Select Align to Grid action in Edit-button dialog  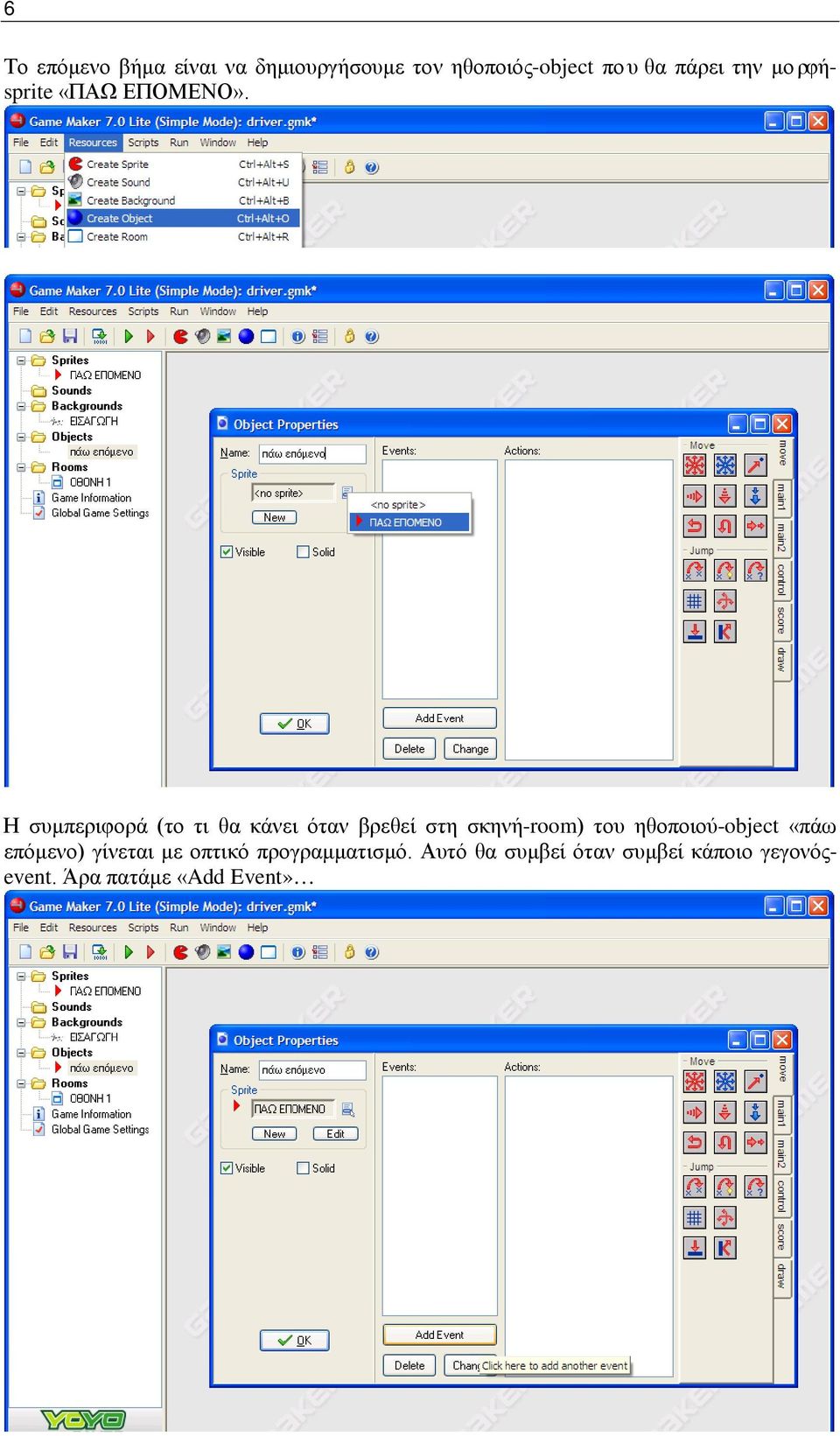coord(695,1217)
